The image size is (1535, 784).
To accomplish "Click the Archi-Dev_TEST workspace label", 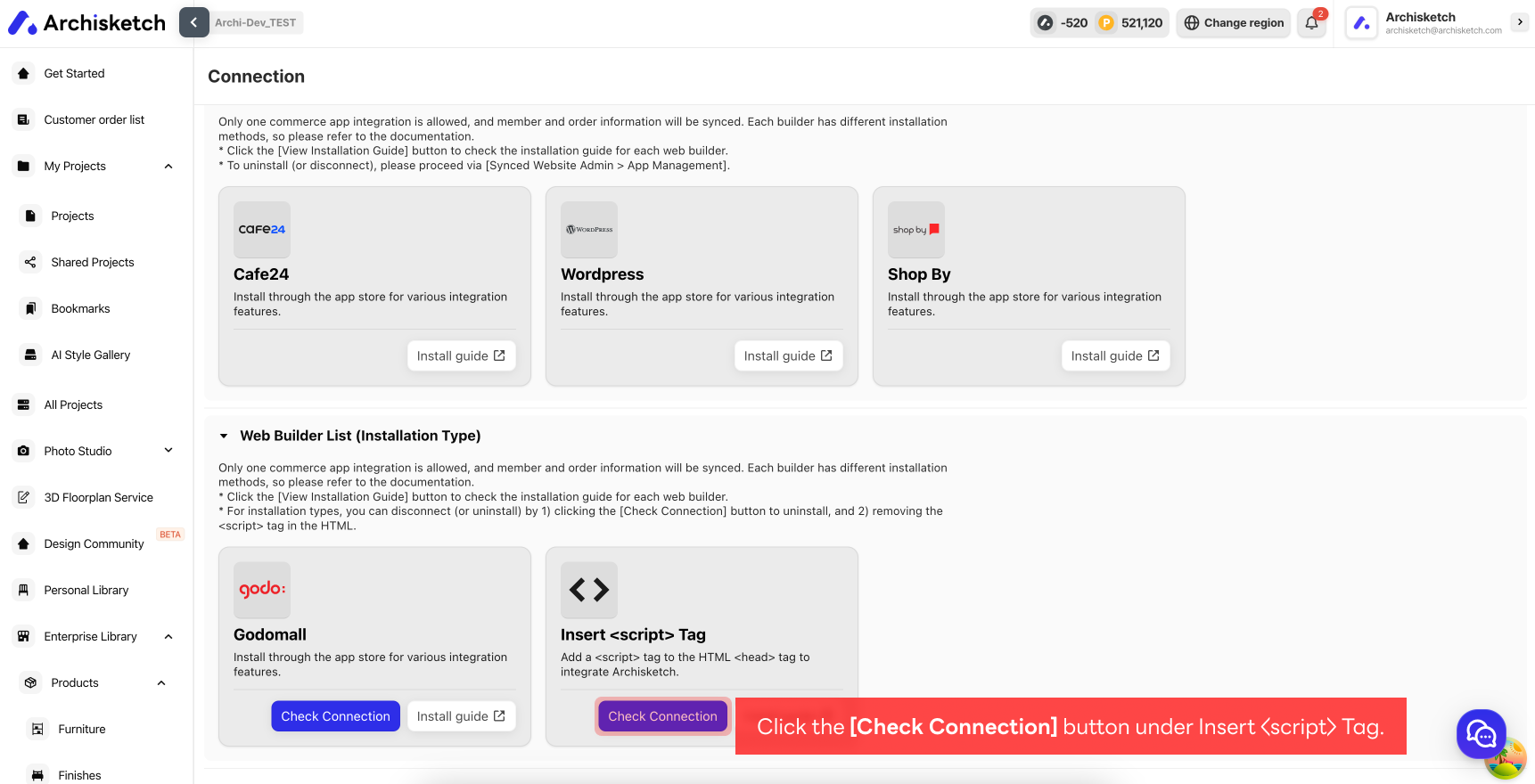I will (255, 22).
